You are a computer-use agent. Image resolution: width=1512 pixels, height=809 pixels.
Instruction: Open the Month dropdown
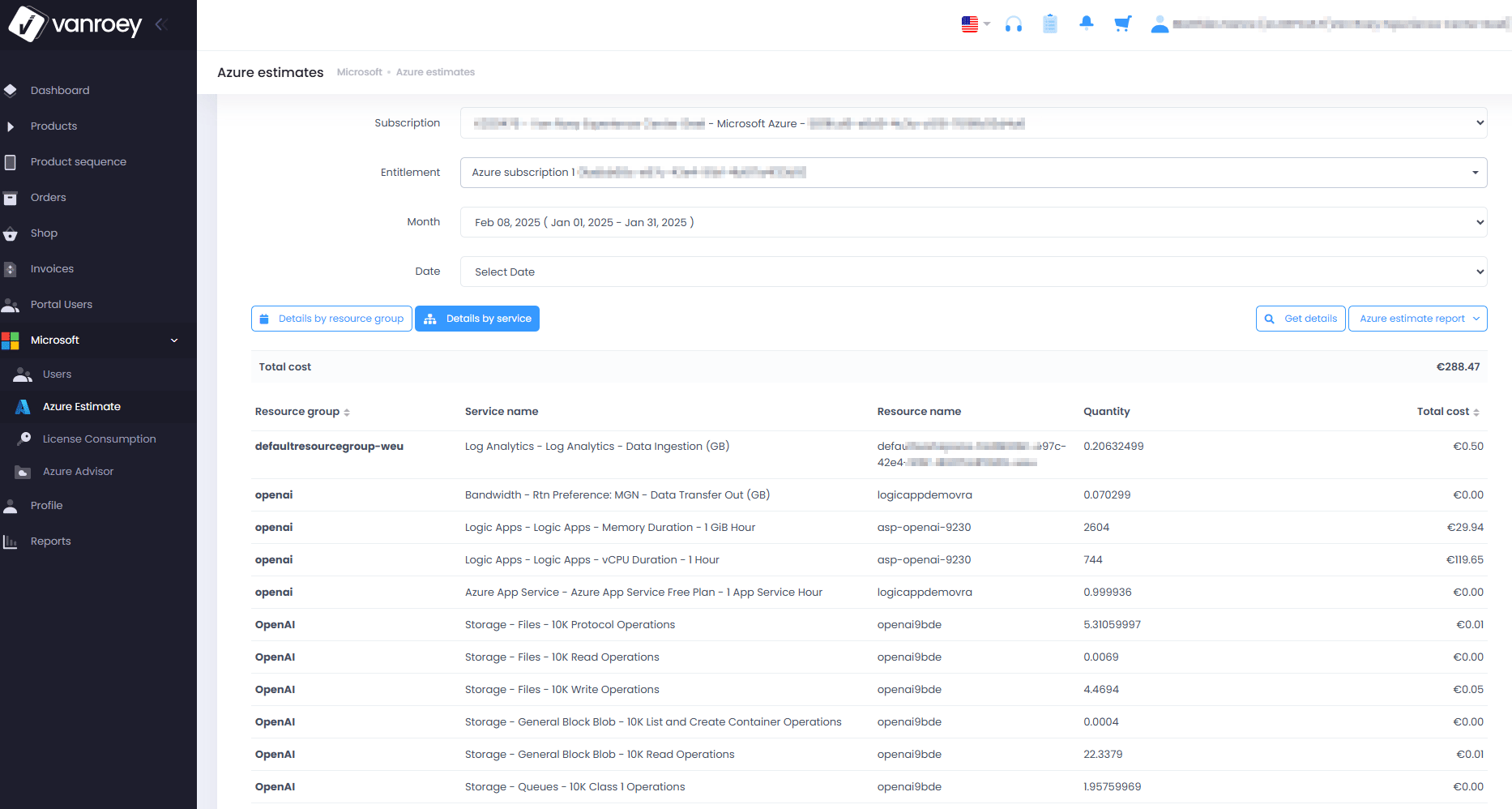click(973, 222)
